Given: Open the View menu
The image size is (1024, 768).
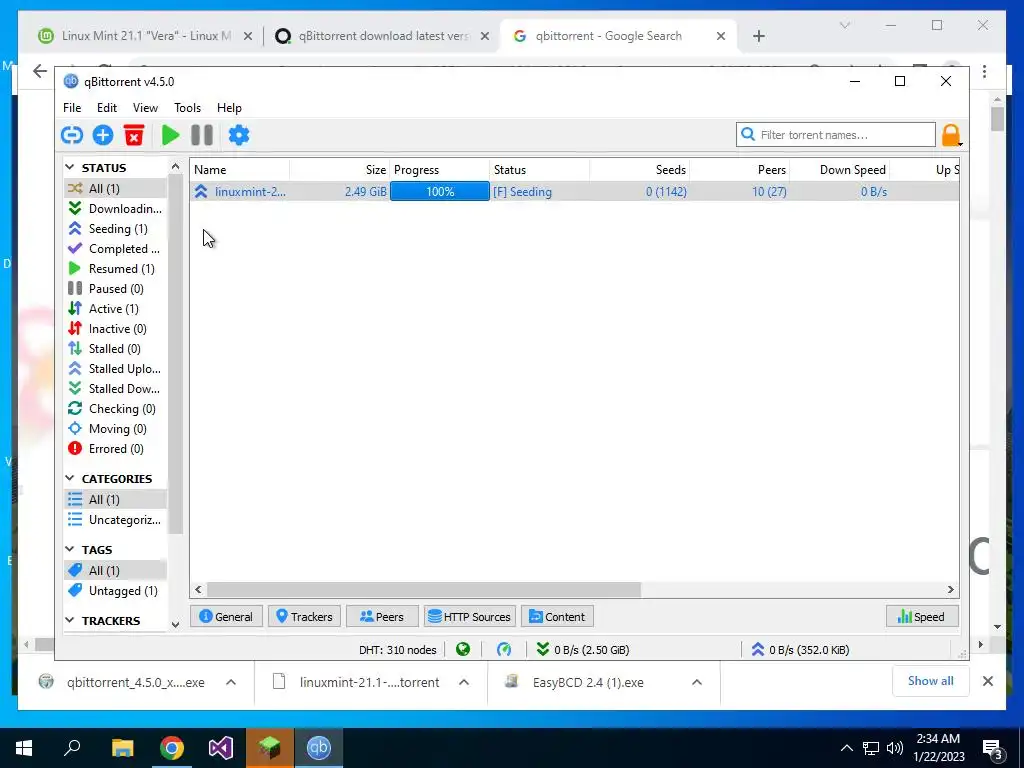Looking at the screenshot, I should (x=145, y=108).
